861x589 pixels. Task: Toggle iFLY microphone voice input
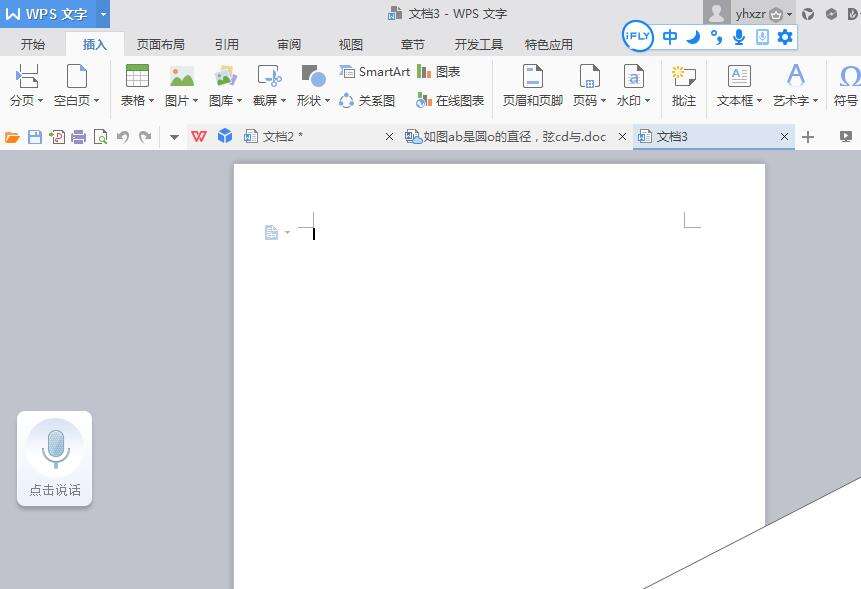tap(739, 37)
